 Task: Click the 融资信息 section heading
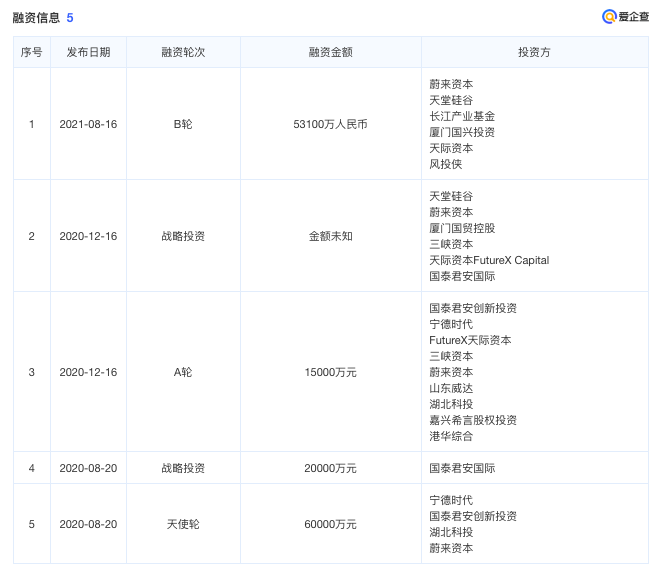(x=36, y=18)
